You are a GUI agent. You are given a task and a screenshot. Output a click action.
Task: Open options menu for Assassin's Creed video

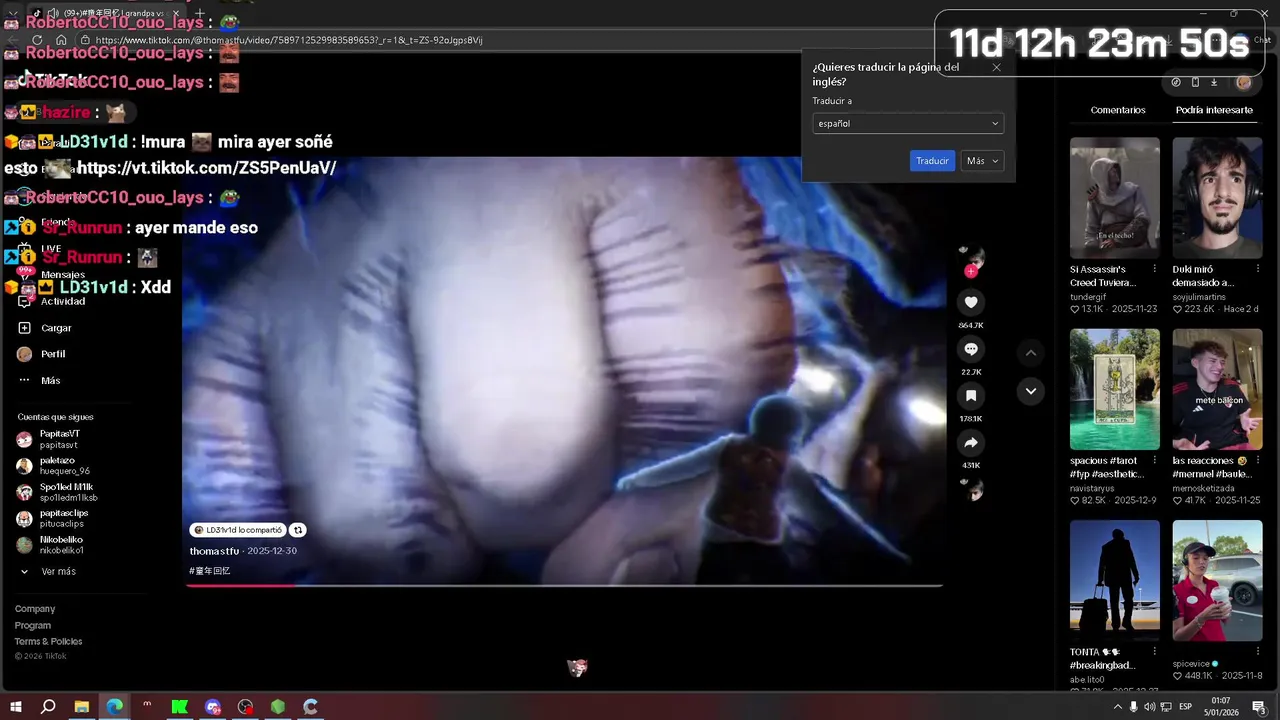(x=1155, y=269)
